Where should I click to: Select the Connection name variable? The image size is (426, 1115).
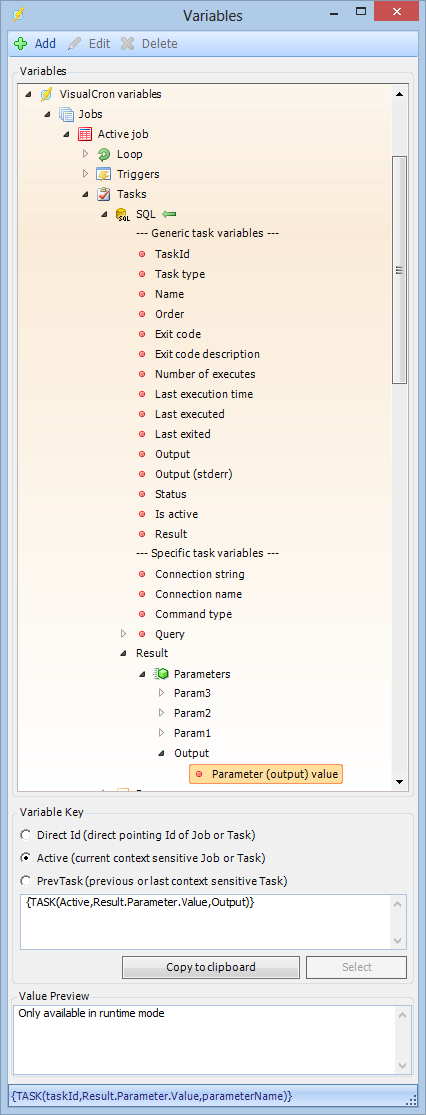[x=198, y=594]
